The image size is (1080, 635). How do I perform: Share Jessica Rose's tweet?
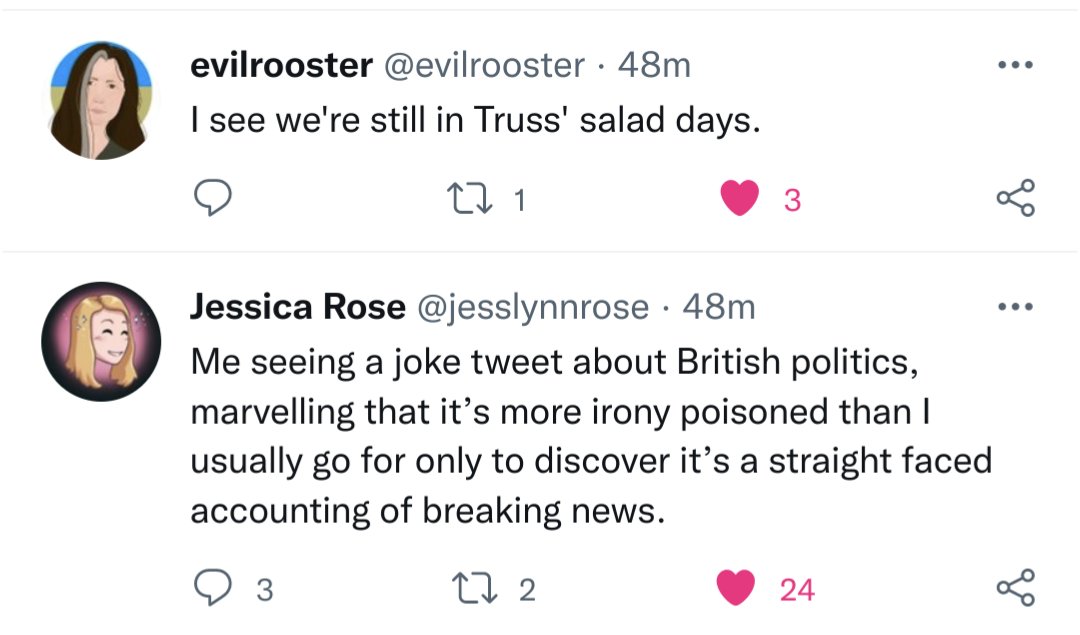coord(1015,589)
